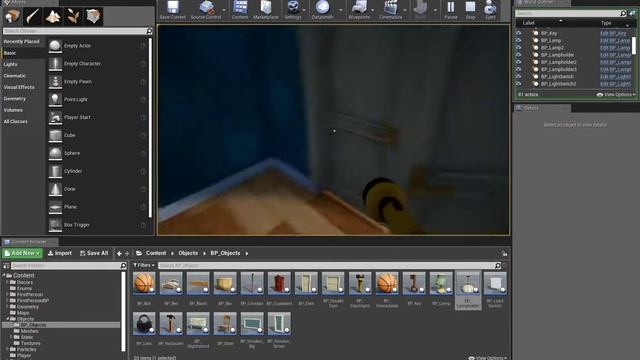Open the Marketplace toolbar icon

pyautogui.click(x=266, y=7)
